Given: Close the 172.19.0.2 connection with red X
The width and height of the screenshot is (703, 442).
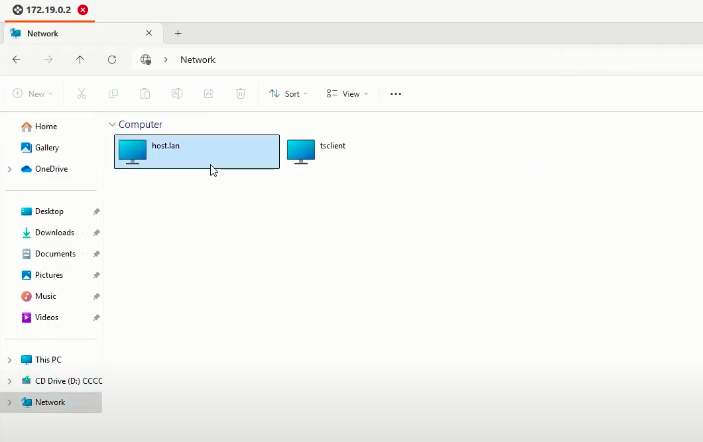Looking at the screenshot, I should (83, 10).
